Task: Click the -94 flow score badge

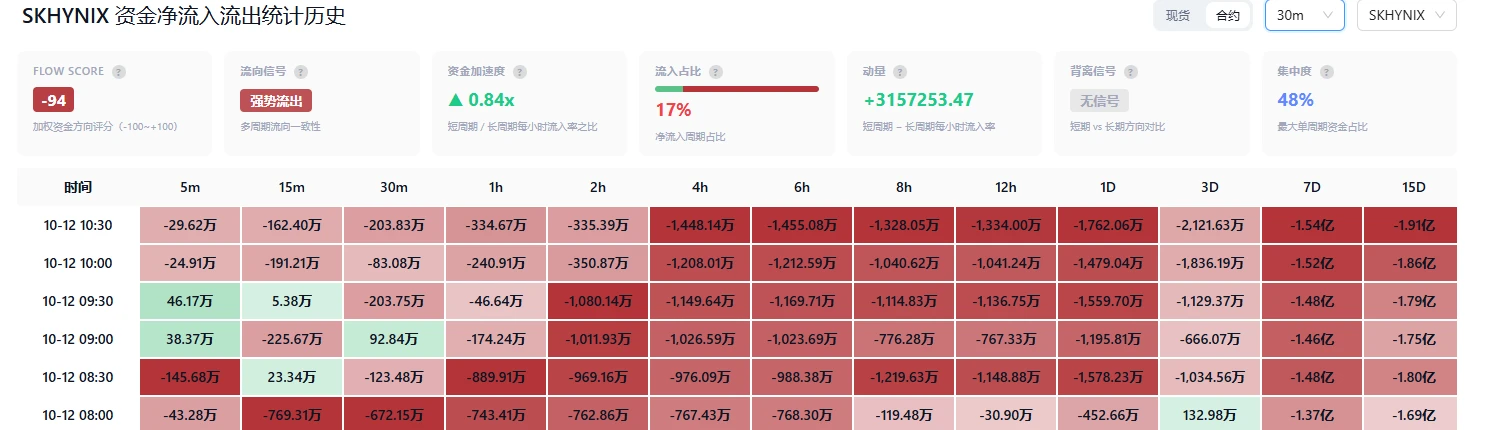Action: tap(54, 100)
